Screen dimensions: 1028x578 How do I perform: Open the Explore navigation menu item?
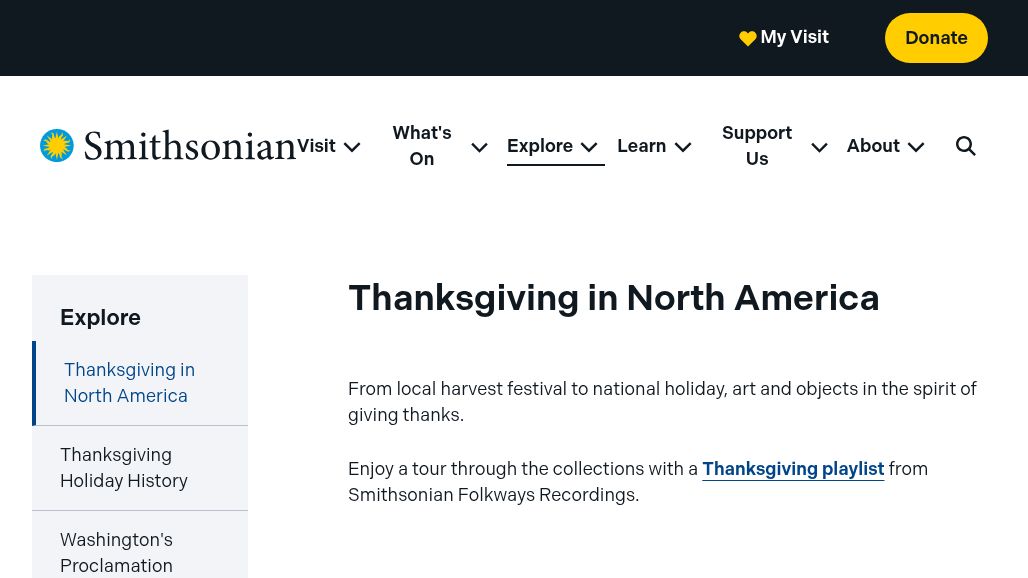coord(540,145)
